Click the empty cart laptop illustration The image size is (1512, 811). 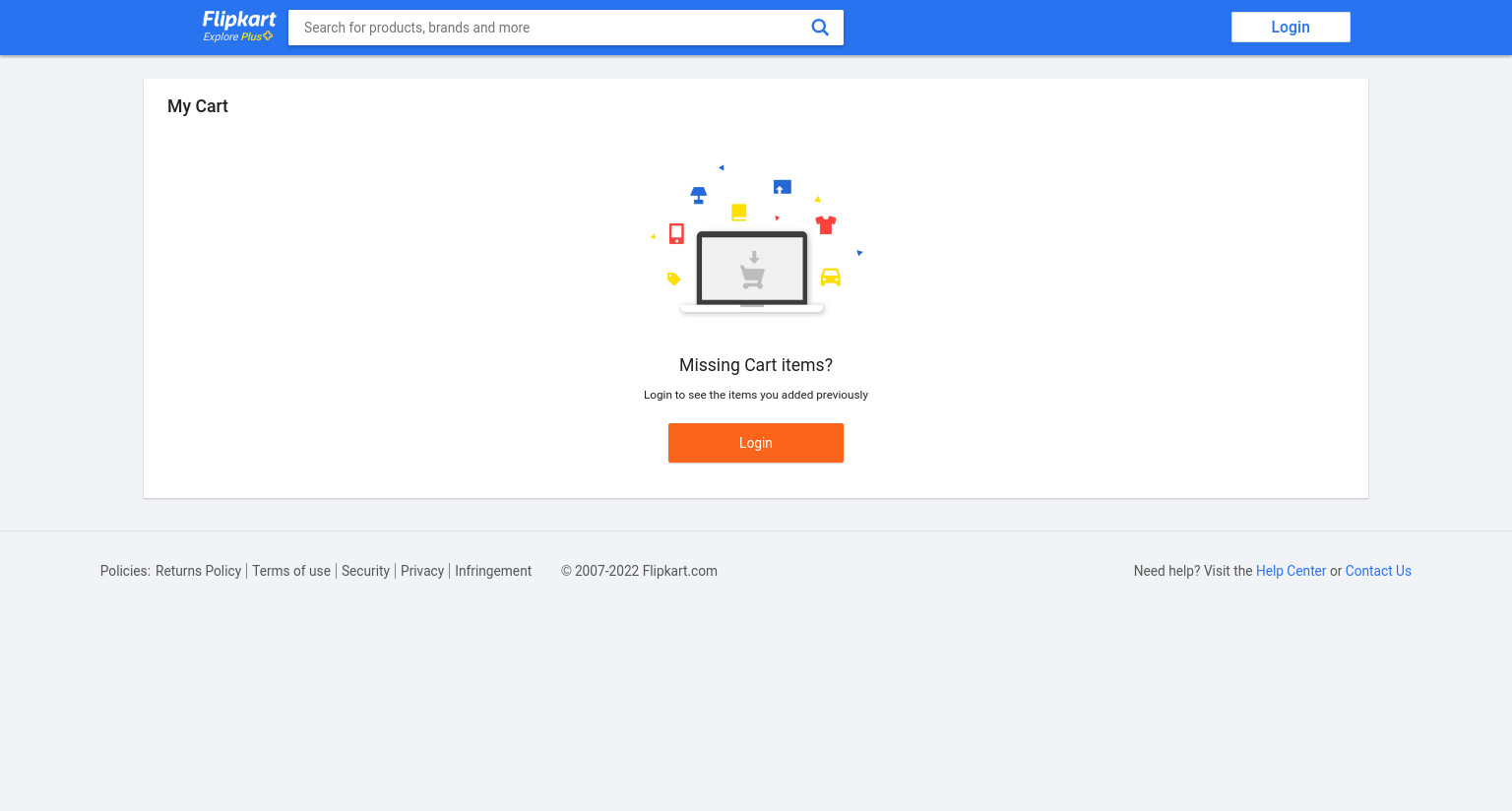(756, 239)
